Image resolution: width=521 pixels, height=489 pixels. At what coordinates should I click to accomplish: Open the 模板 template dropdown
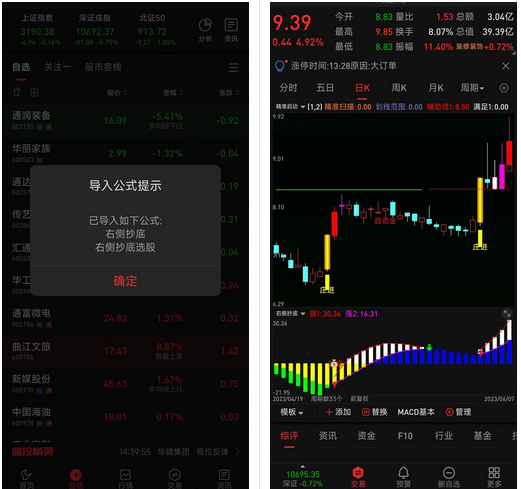pyautogui.click(x=292, y=412)
